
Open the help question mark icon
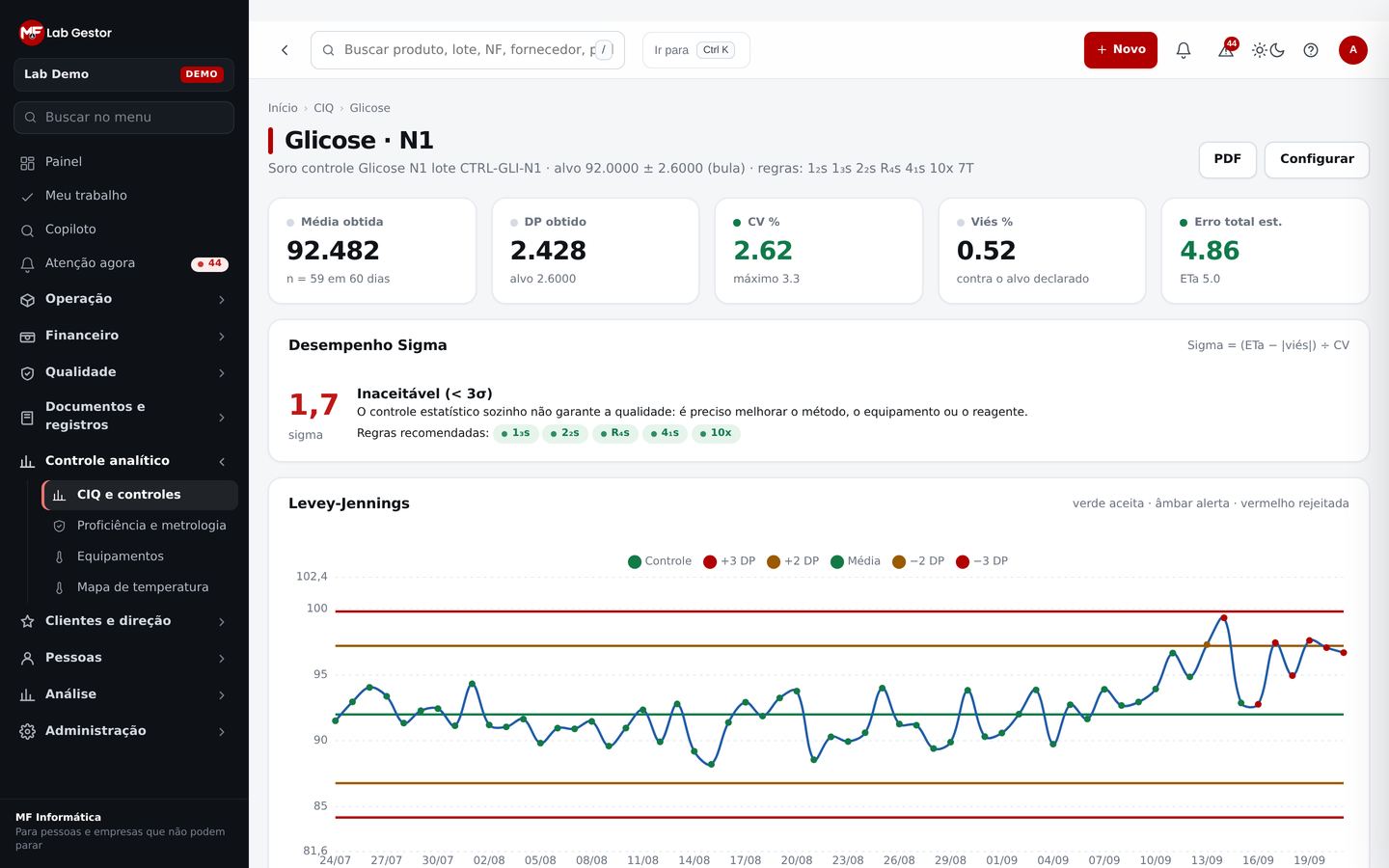coord(1311,50)
